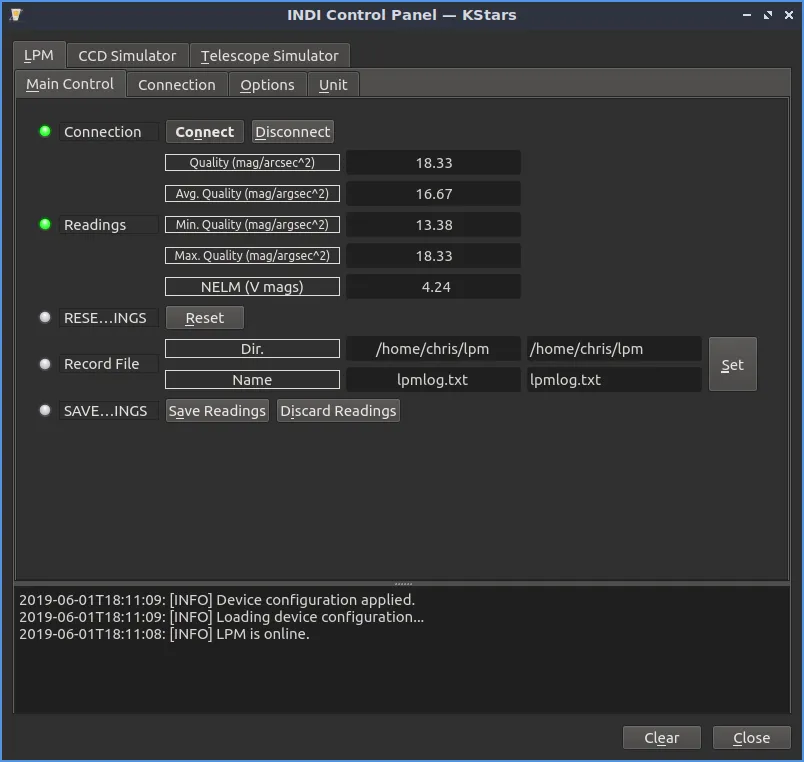The height and width of the screenshot is (762, 804).
Task: Clear the log with the Clear button
Action: click(x=661, y=737)
